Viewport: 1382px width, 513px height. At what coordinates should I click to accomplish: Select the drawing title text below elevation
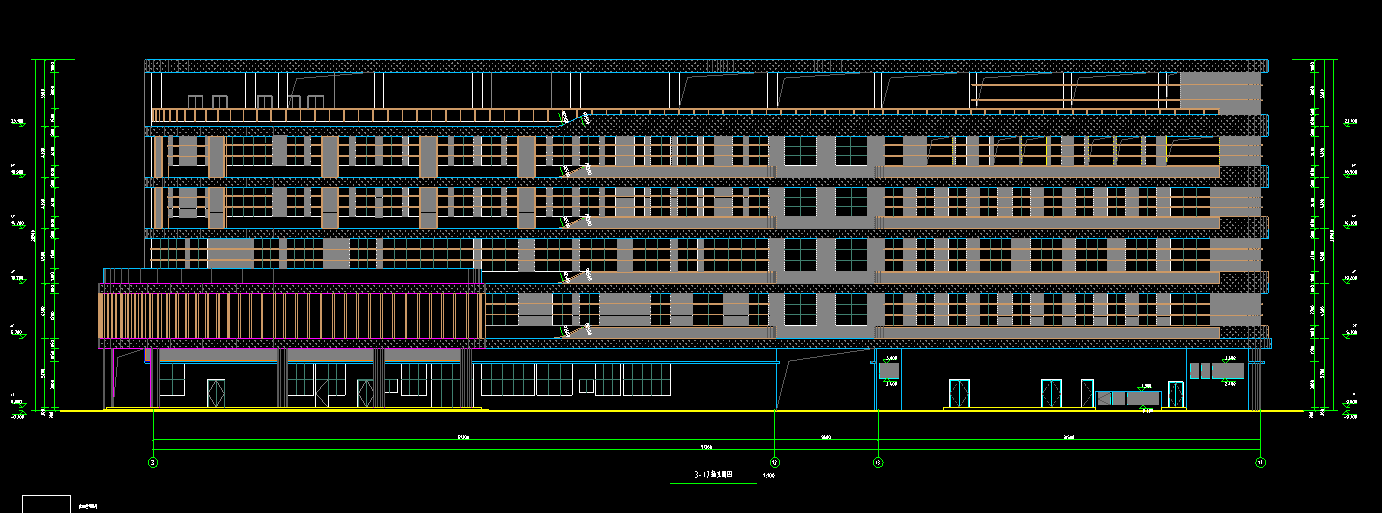click(713, 477)
